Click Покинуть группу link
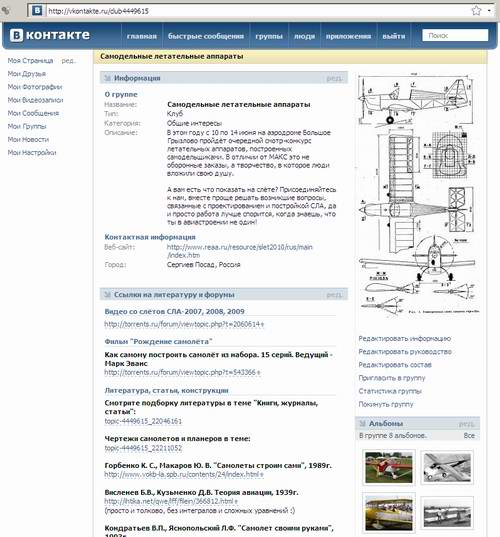Screen dimensions: 500x537 [386, 404]
